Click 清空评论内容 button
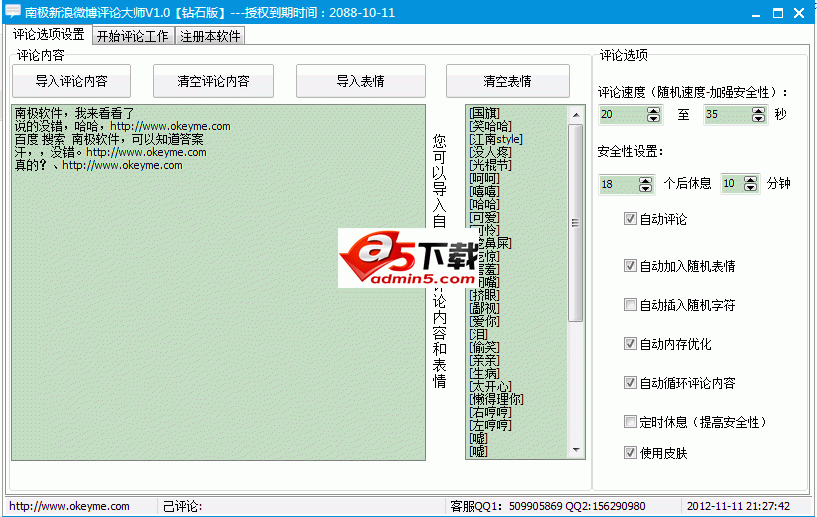Viewport: 817px width, 517px height. click(x=213, y=81)
